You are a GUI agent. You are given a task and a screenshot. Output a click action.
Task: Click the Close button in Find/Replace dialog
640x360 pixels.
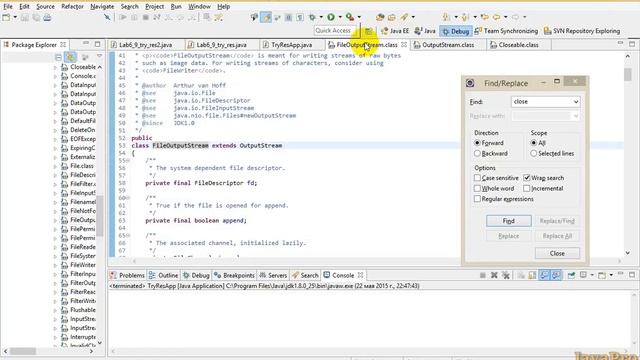(x=557, y=253)
